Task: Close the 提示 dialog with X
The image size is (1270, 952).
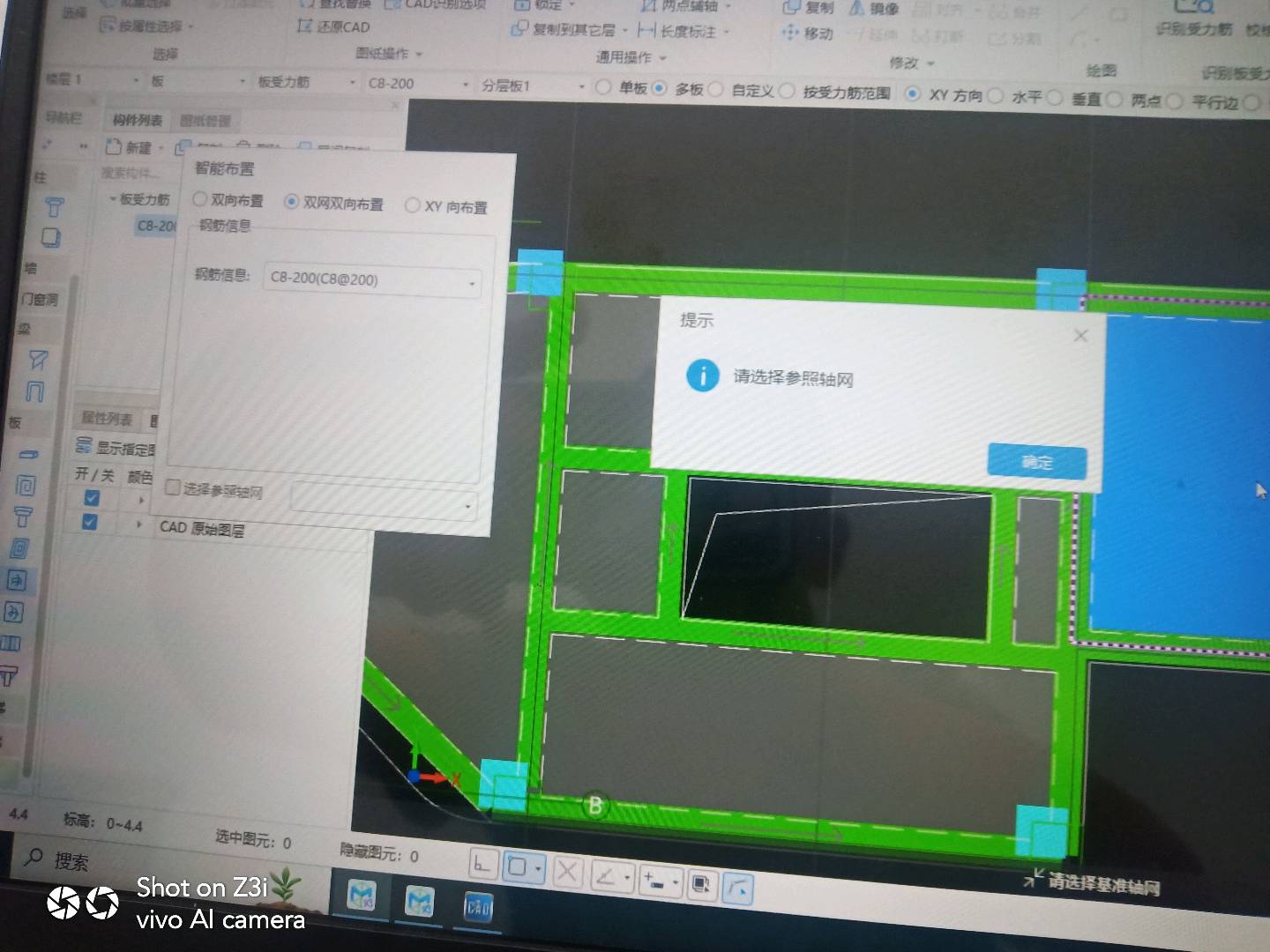Action: pos(1080,335)
